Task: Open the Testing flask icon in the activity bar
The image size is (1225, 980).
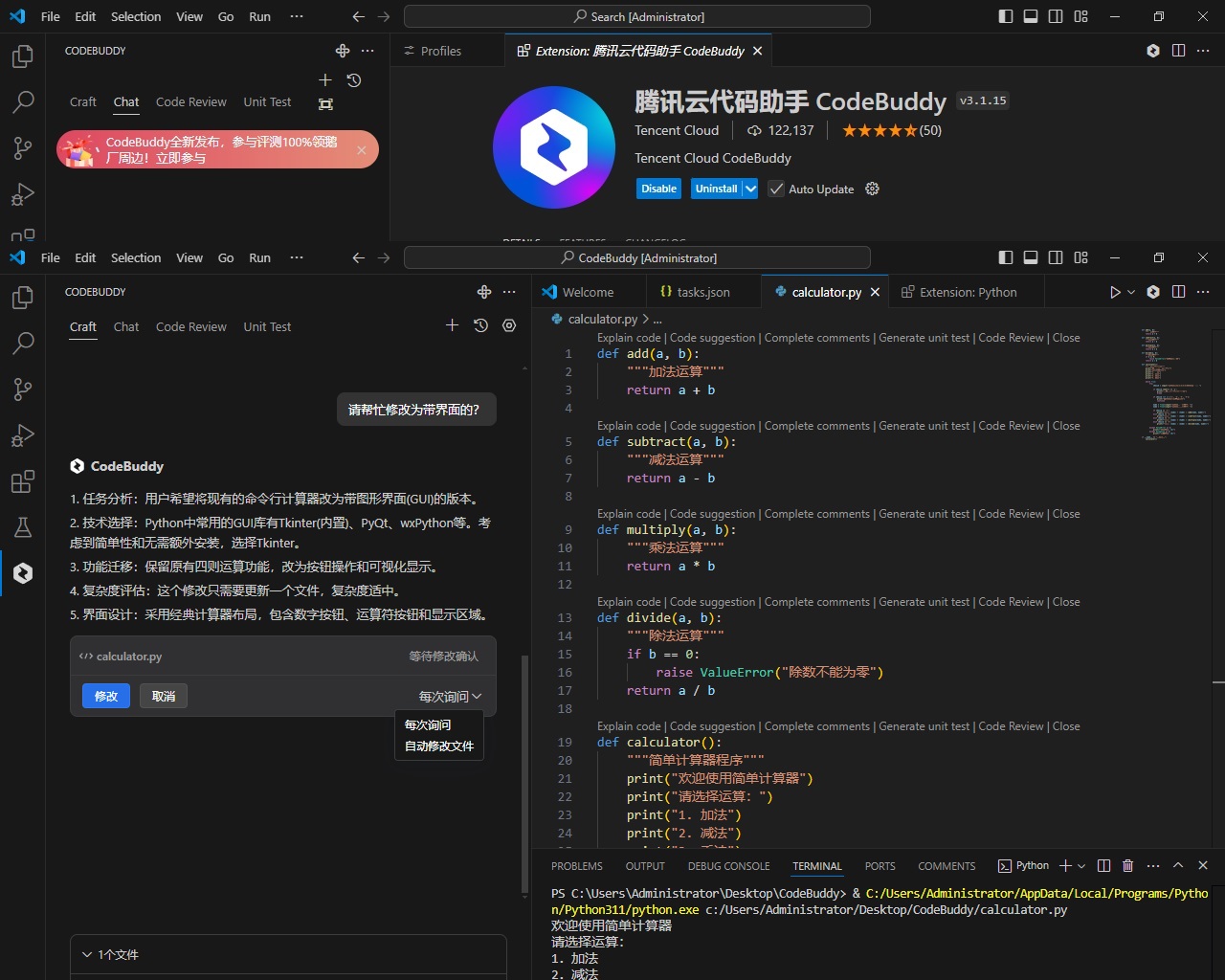Action: pos(23,527)
